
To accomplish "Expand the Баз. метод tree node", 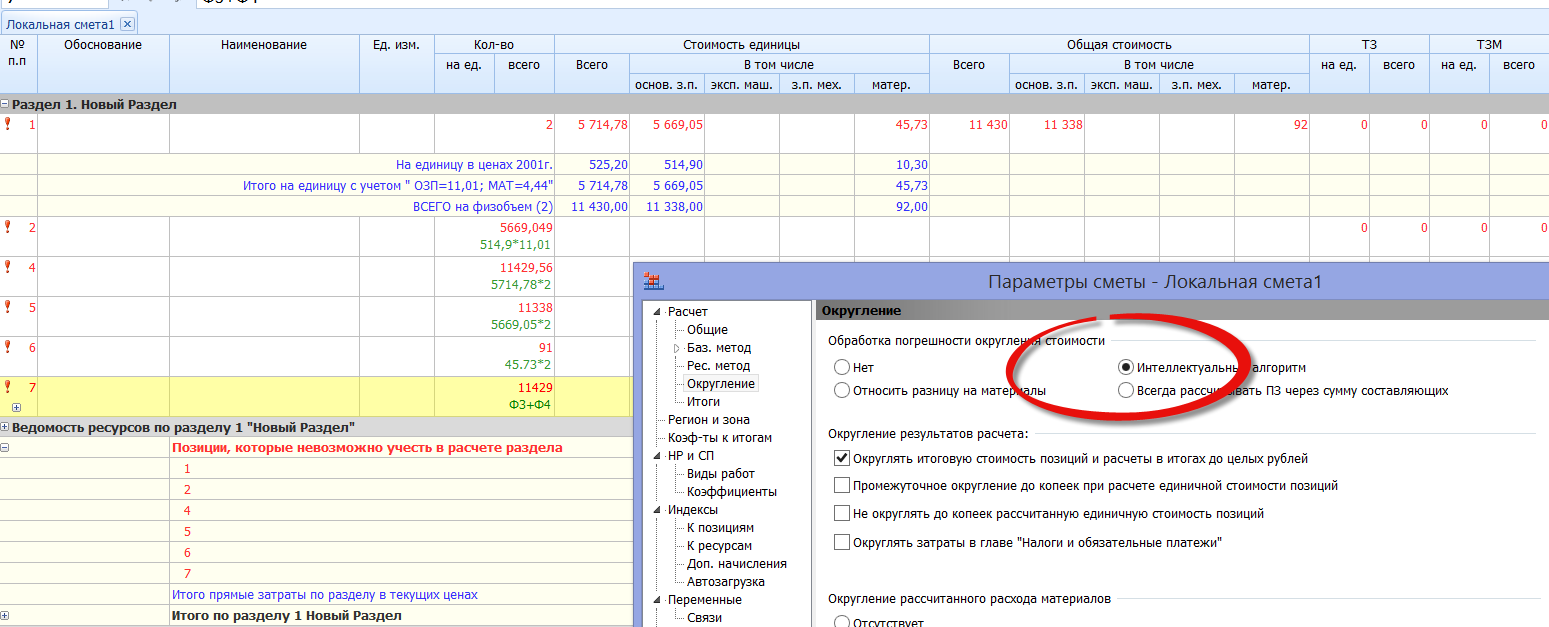I will coord(678,347).
